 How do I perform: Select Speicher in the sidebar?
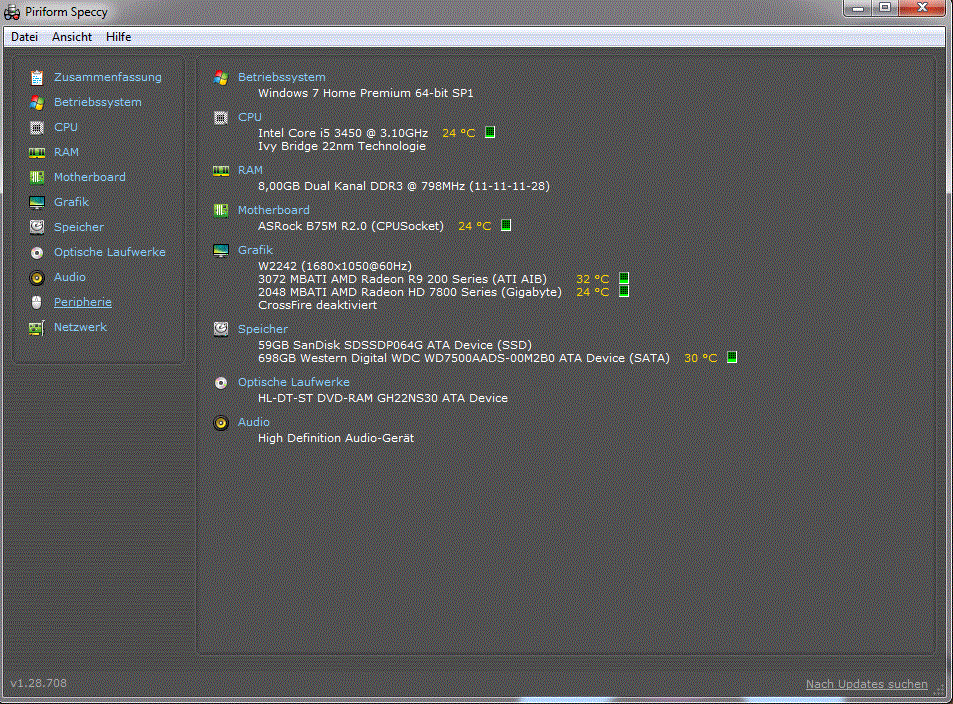[78, 227]
